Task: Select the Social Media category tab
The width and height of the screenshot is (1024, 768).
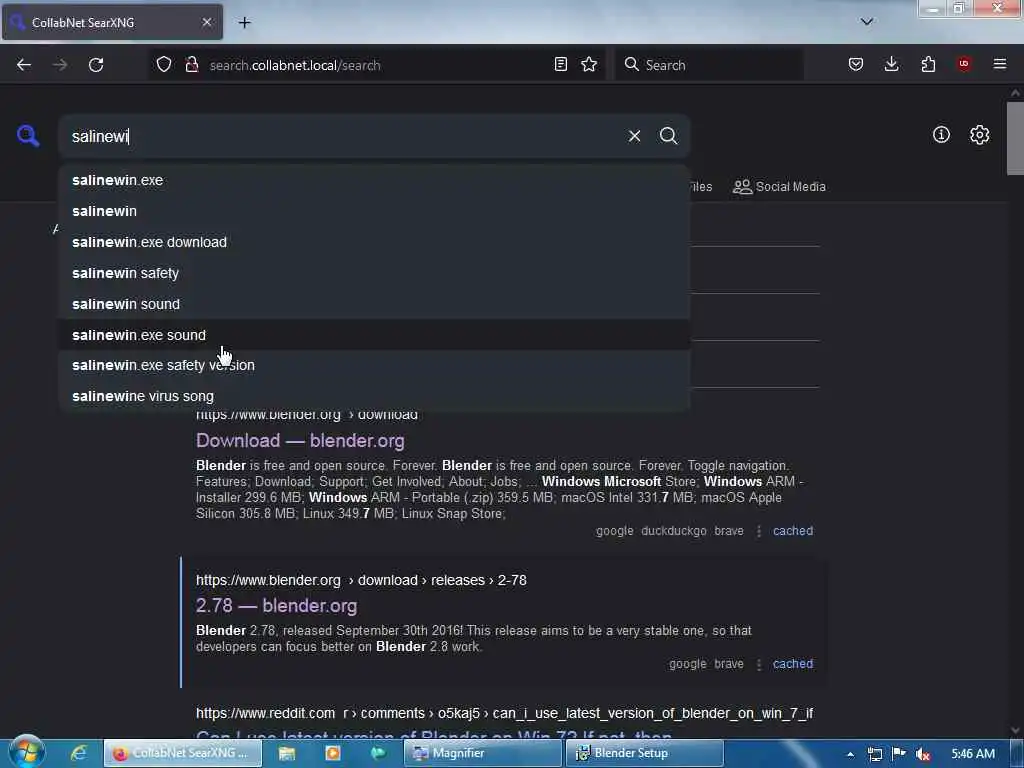Action: coord(779,187)
